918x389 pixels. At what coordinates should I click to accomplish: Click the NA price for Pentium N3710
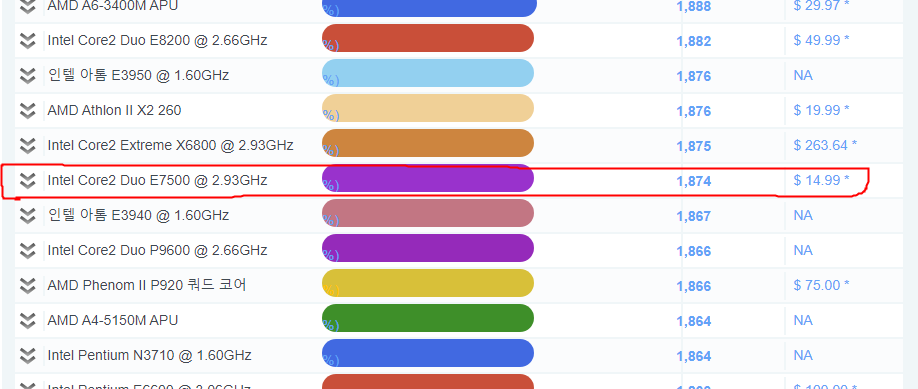point(803,355)
